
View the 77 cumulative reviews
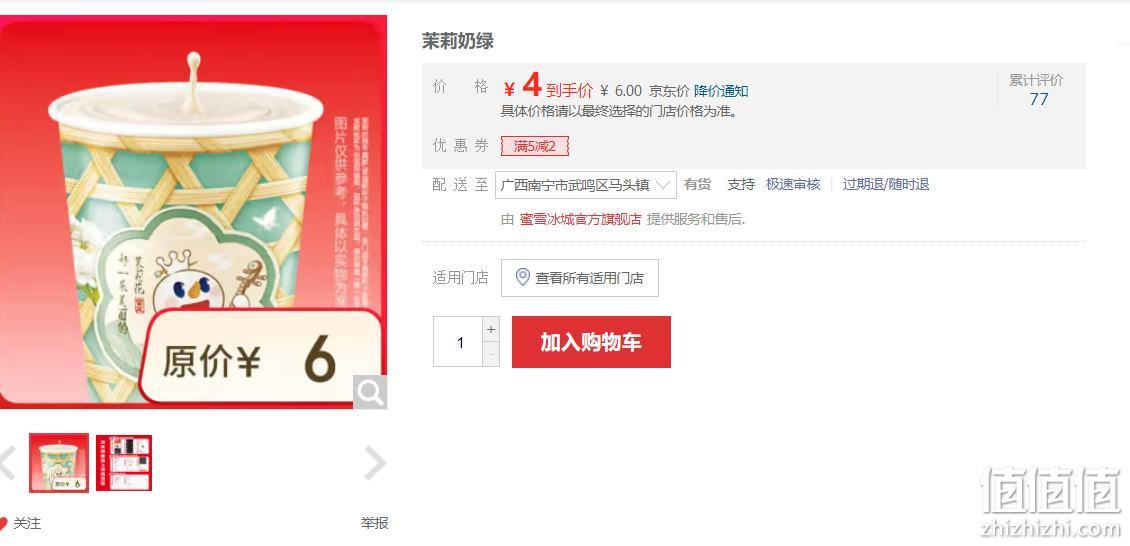[x=1038, y=99]
